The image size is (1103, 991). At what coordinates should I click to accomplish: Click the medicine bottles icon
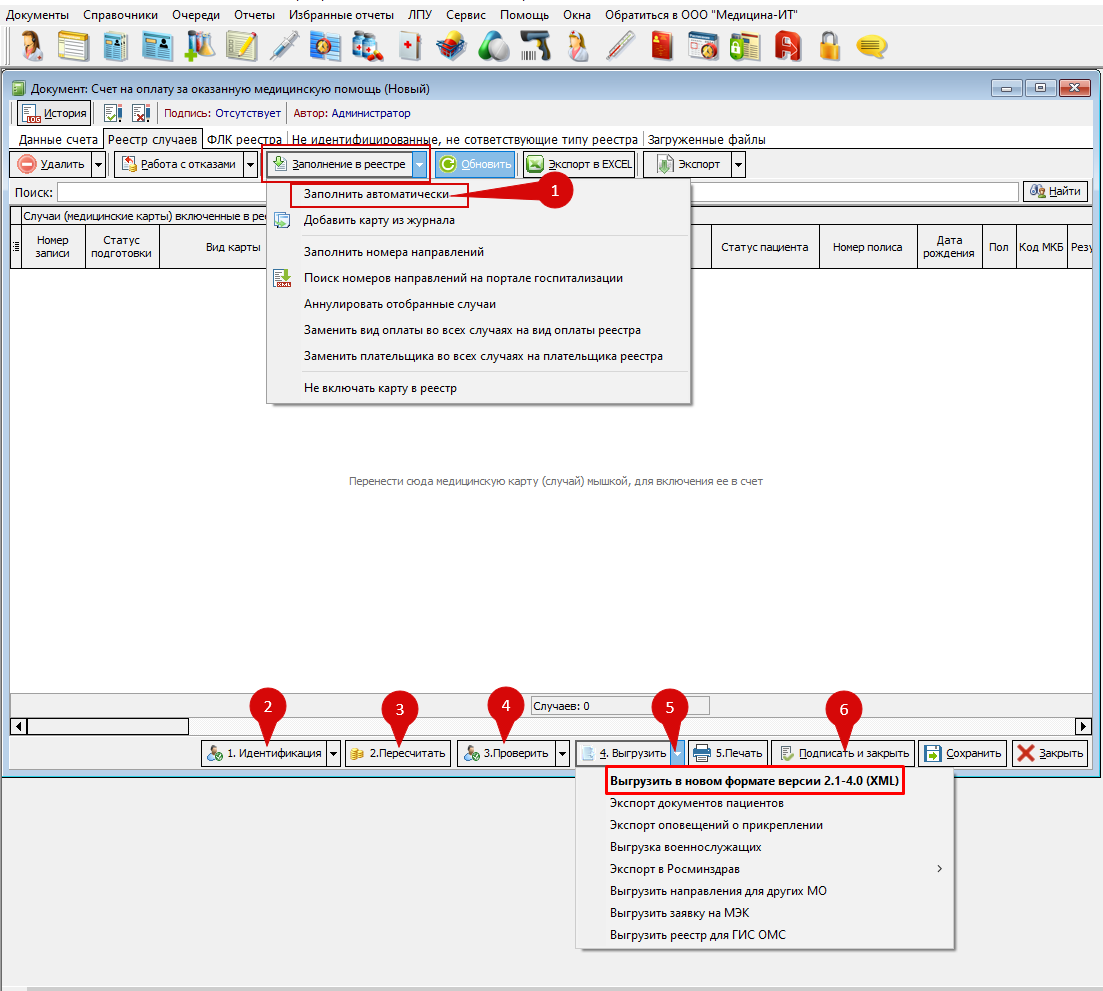click(x=367, y=46)
